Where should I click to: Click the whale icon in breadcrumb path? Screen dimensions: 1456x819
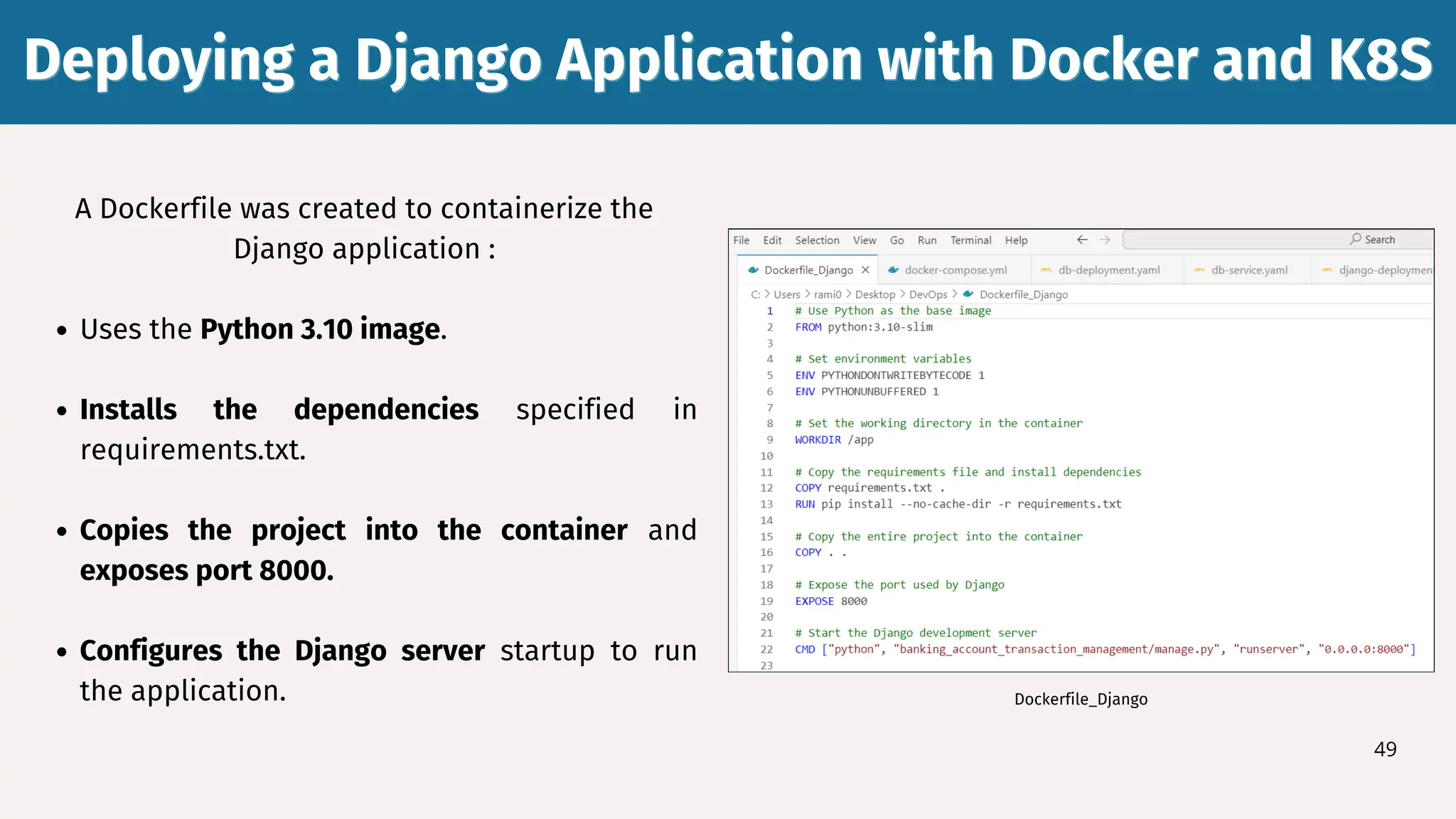pos(968,294)
